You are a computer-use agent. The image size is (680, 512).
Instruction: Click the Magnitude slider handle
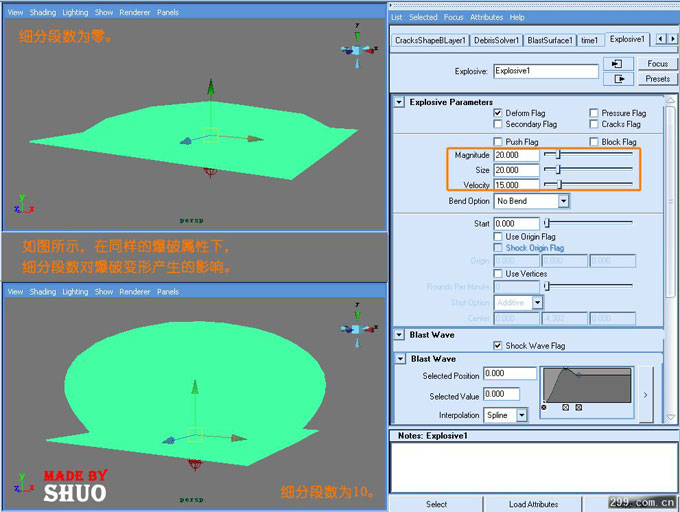coord(558,155)
